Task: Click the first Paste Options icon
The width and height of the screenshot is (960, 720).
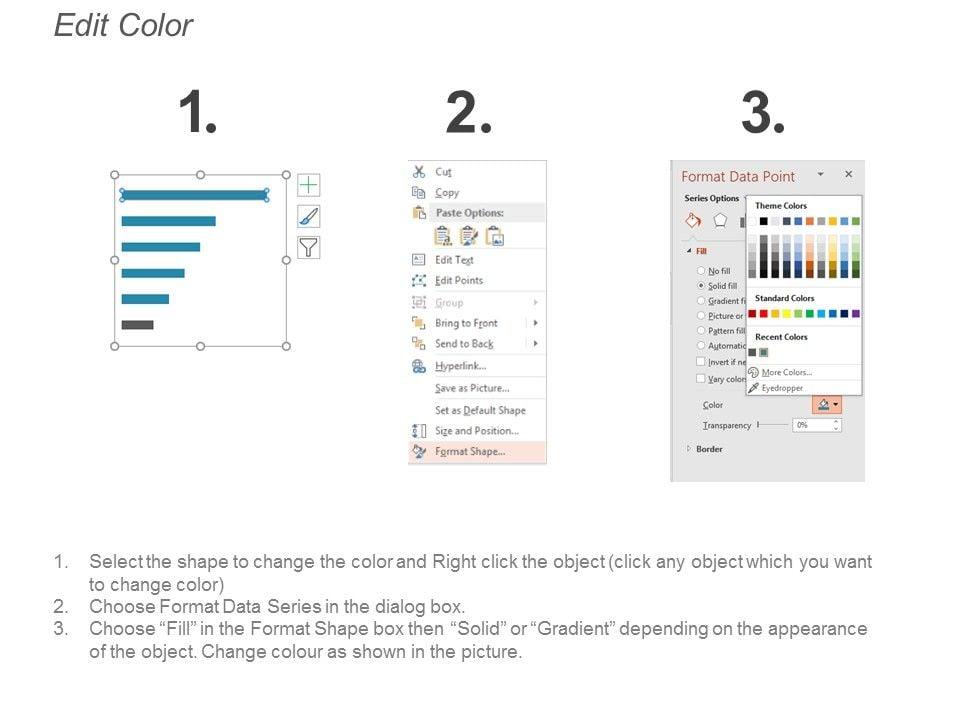Action: tap(442, 236)
